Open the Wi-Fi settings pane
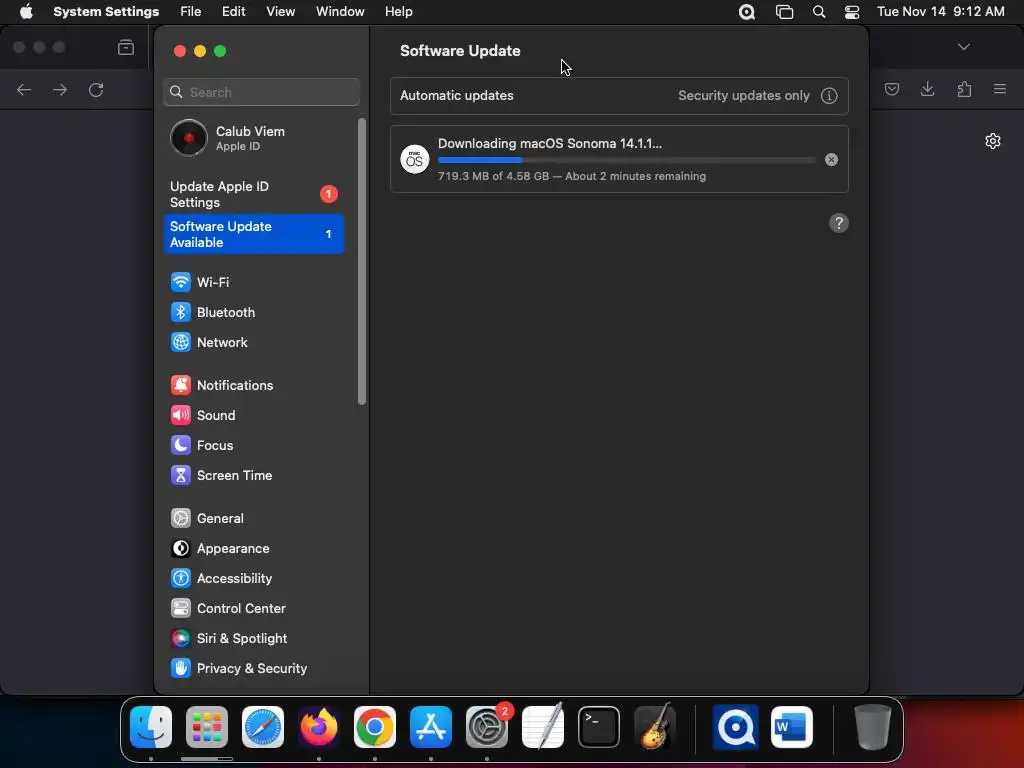The image size is (1024, 768). 253,282
